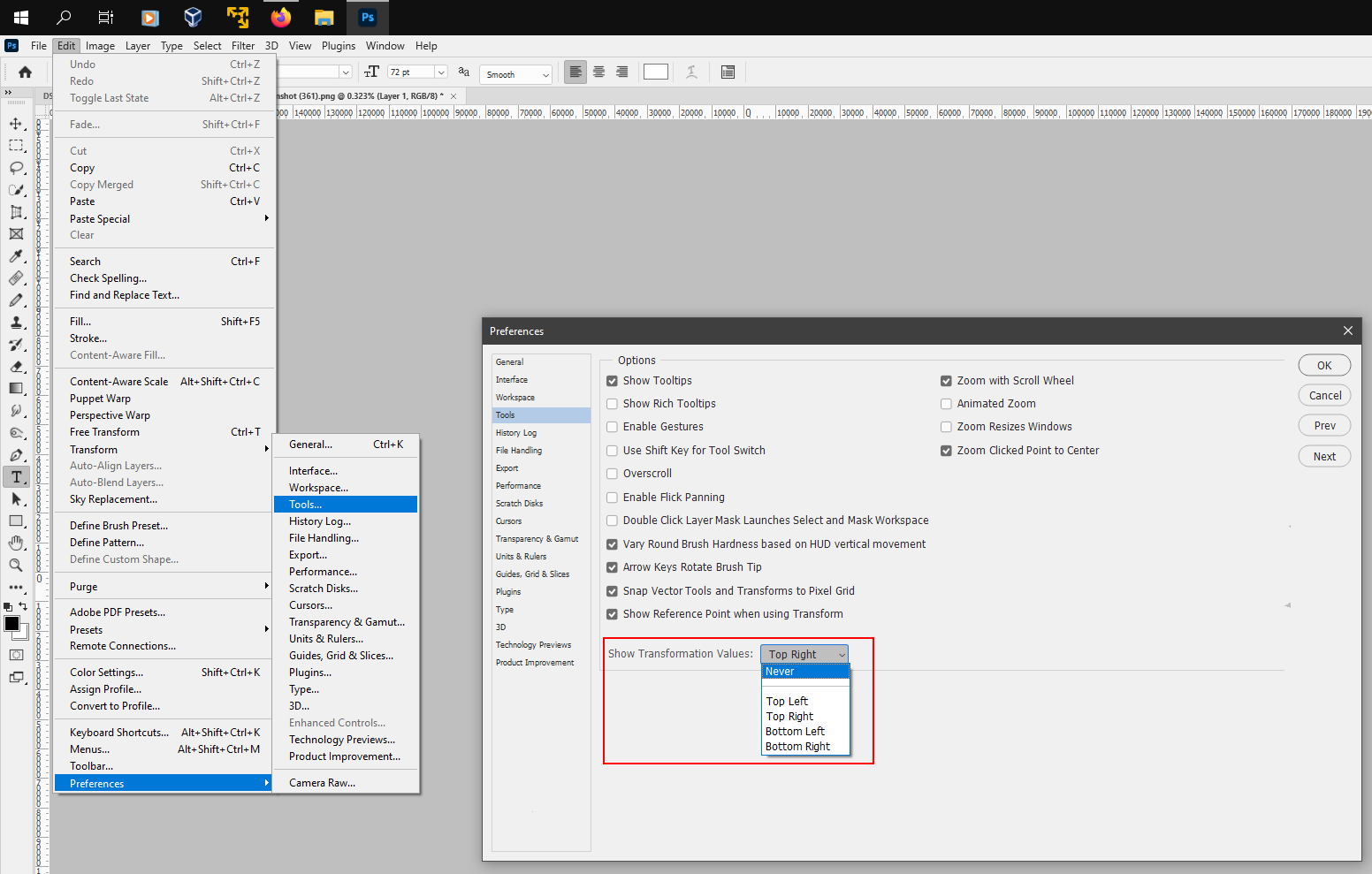Image resolution: width=1372 pixels, height=874 pixels.
Task: Click the text color swatch
Action: pos(655,72)
